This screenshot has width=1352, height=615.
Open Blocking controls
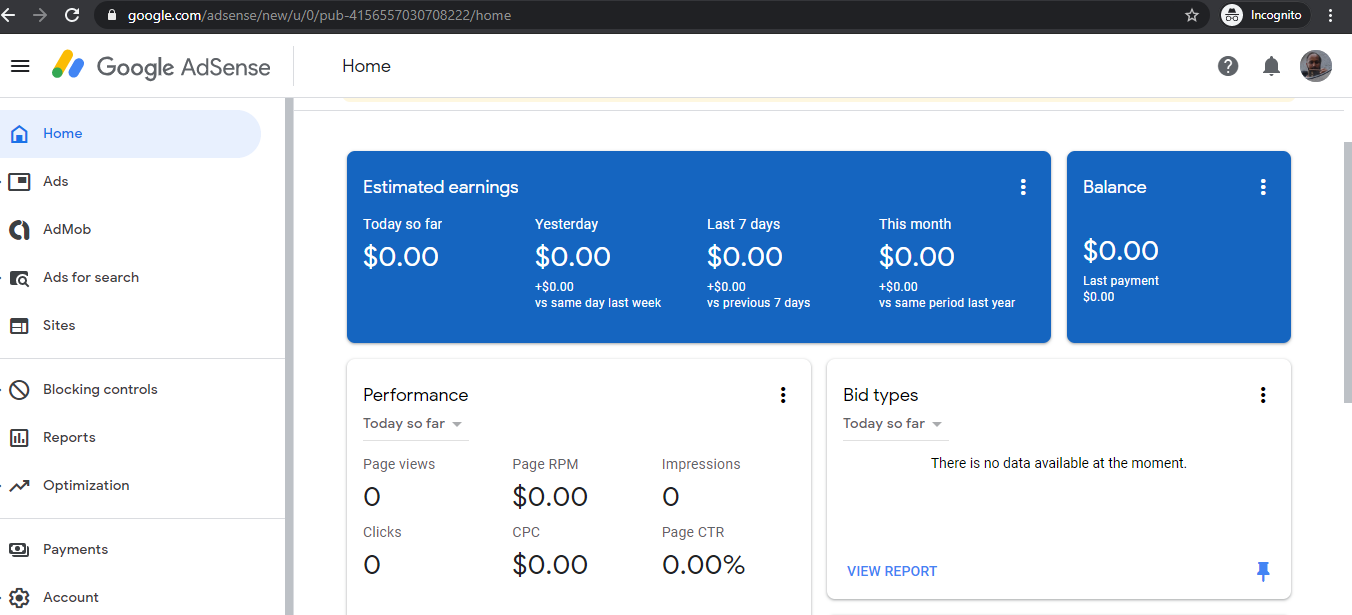point(100,389)
